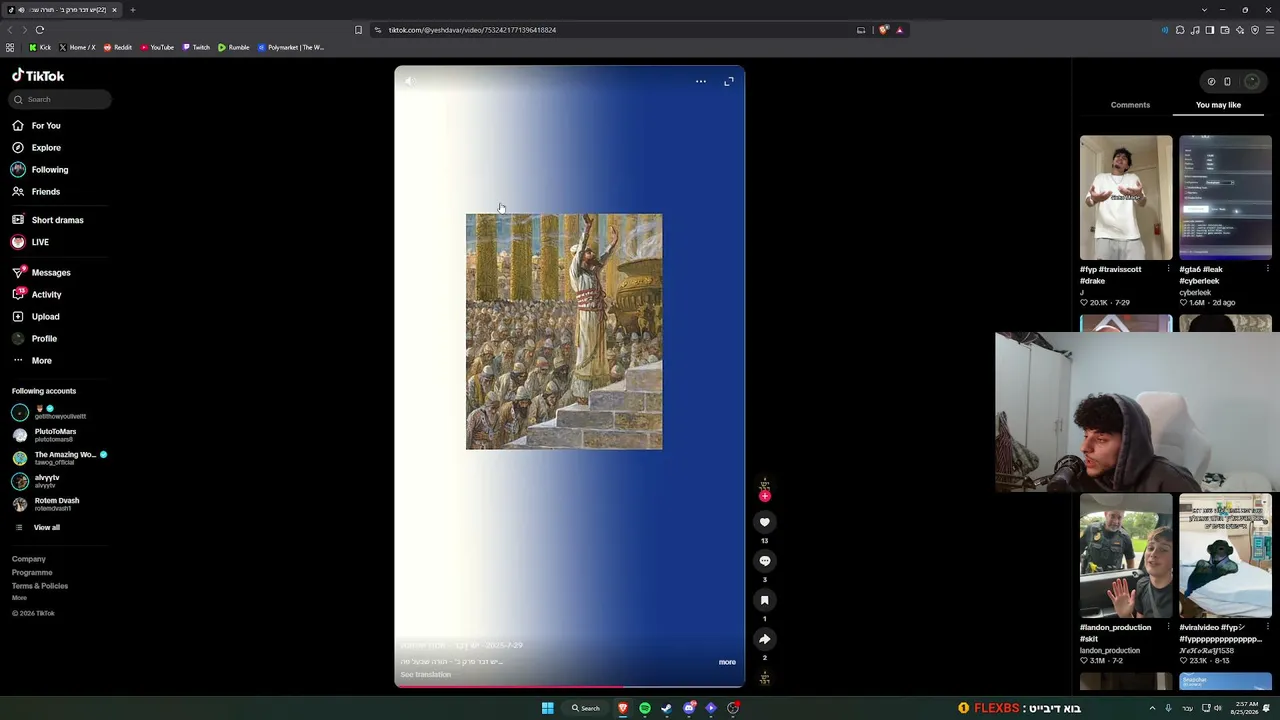Open options for #viralvideo video card
This screenshot has height=720, width=1280.
pyautogui.click(x=1268, y=627)
